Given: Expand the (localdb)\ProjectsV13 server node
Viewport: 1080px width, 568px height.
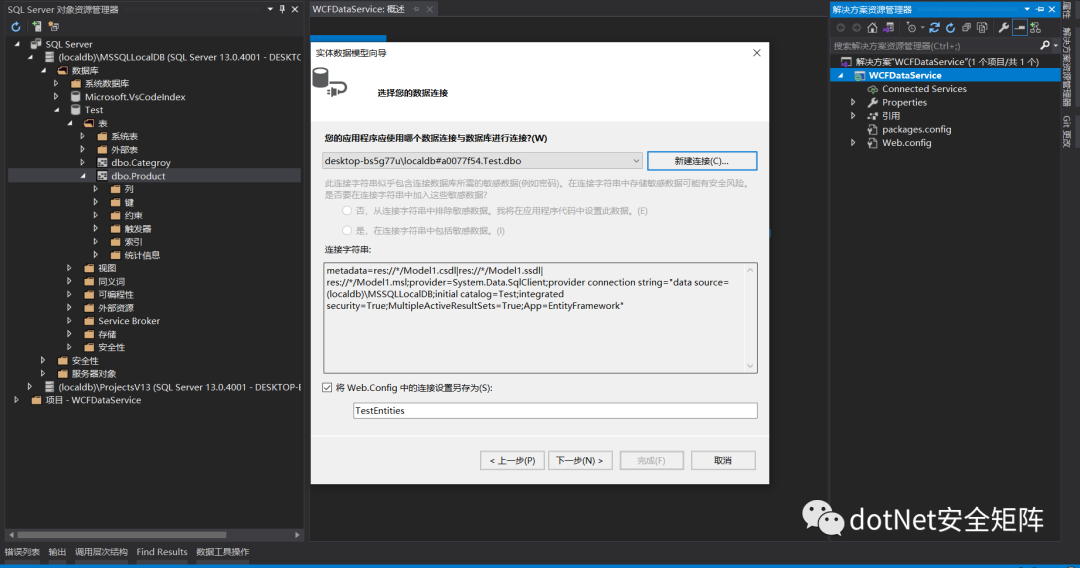Looking at the screenshot, I should coord(30,387).
